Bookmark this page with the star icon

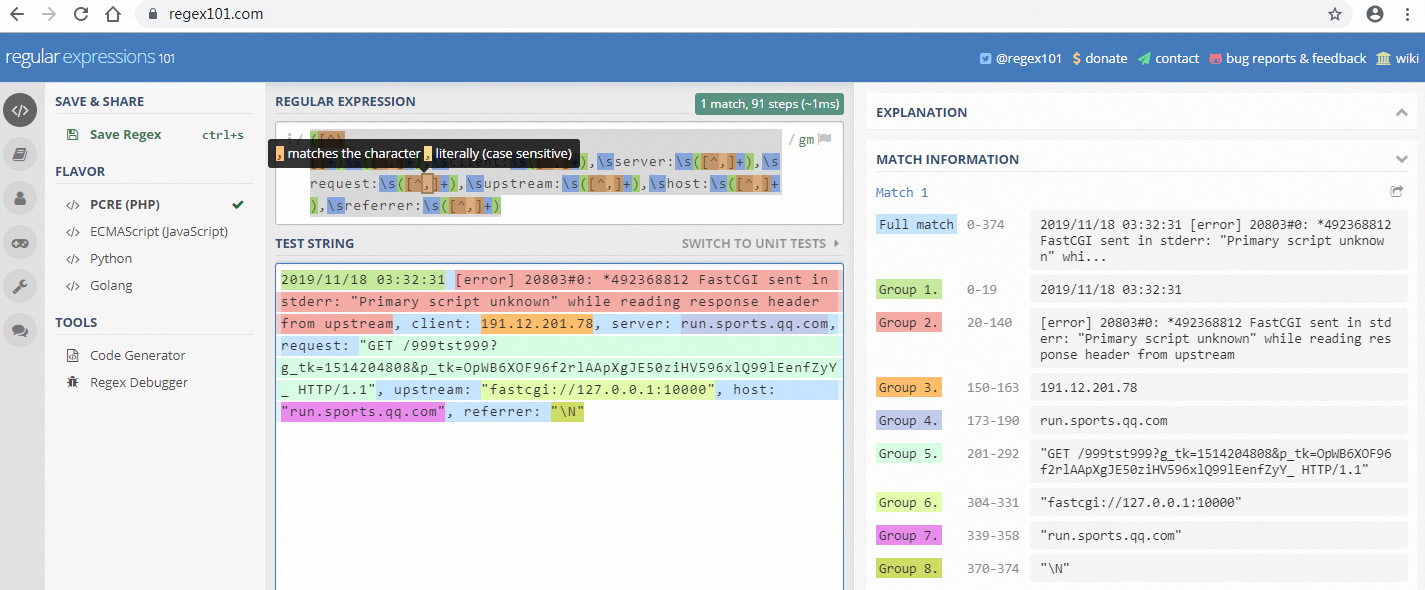click(1334, 14)
